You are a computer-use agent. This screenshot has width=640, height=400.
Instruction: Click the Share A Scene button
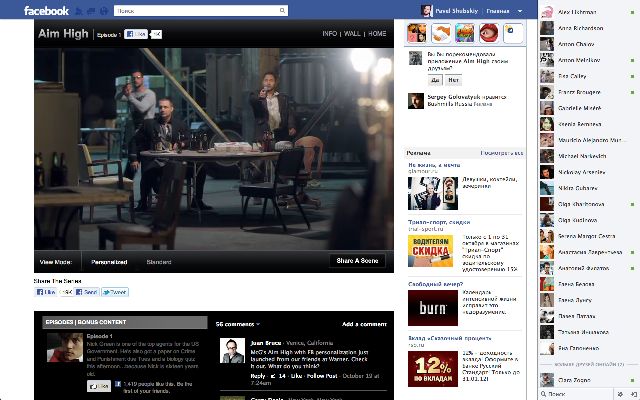click(x=357, y=261)
